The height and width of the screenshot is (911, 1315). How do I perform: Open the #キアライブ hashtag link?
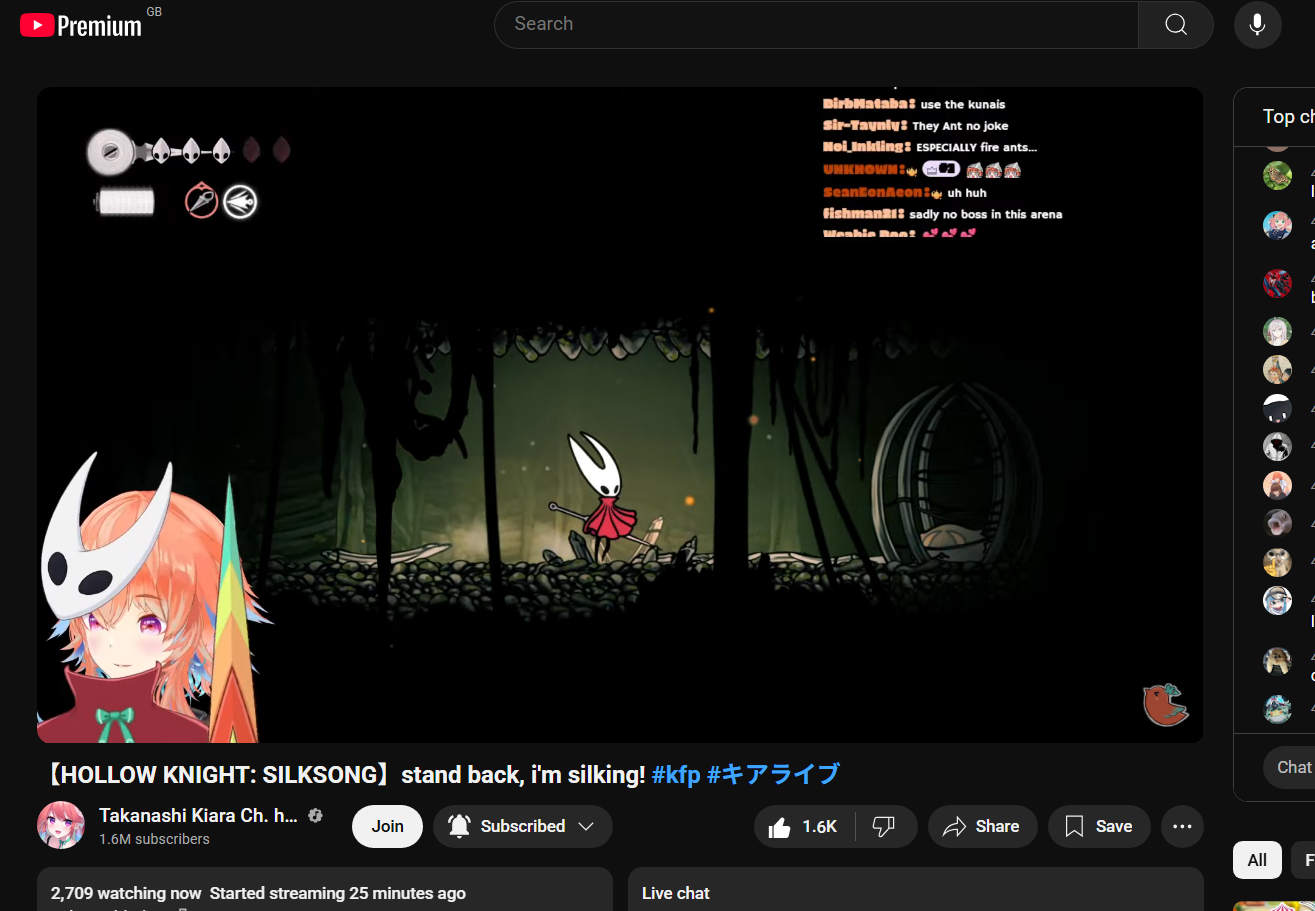(x=773, y=774)
